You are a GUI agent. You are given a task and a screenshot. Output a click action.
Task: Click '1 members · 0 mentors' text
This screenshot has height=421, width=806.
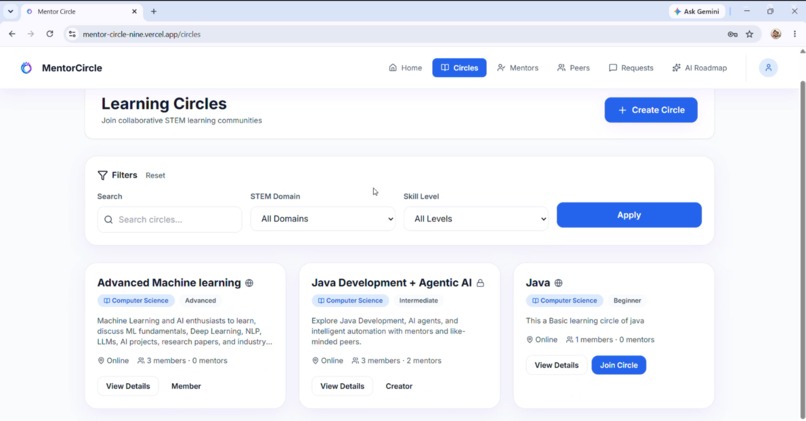615,340
